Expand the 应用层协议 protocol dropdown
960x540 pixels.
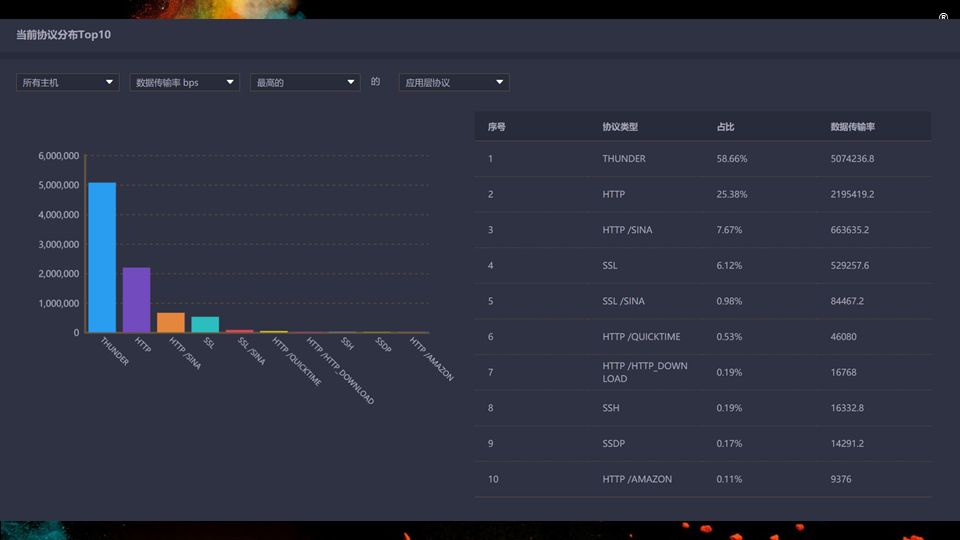click(454, 82)
